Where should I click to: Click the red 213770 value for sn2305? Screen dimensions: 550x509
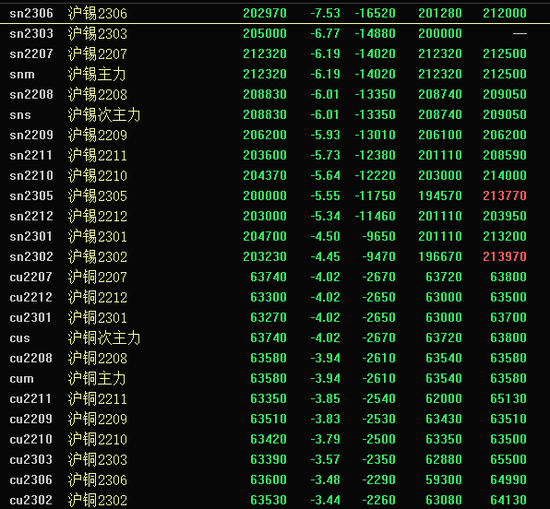point(505,196)
